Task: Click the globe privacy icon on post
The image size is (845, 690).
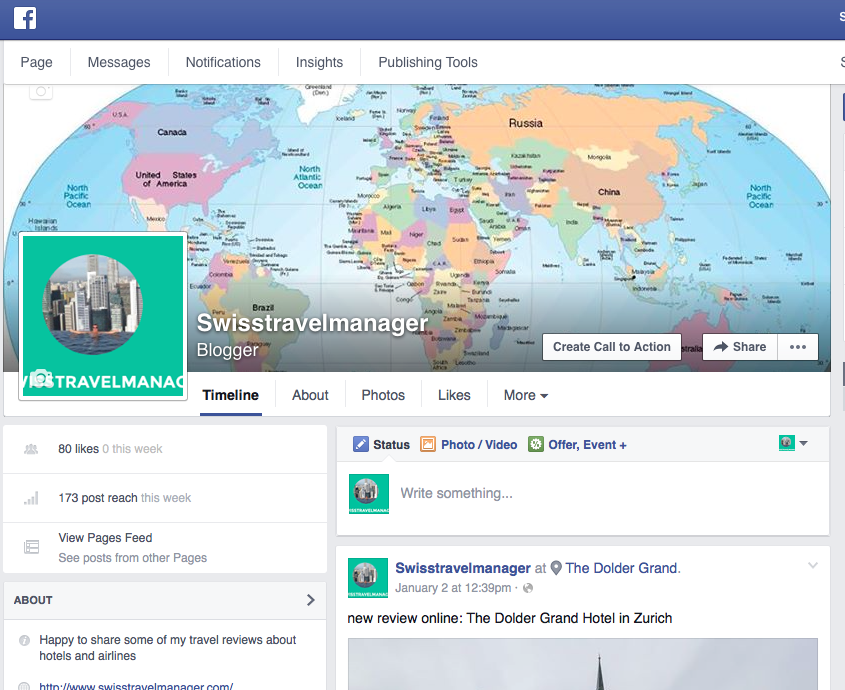Action: [528, 588]
